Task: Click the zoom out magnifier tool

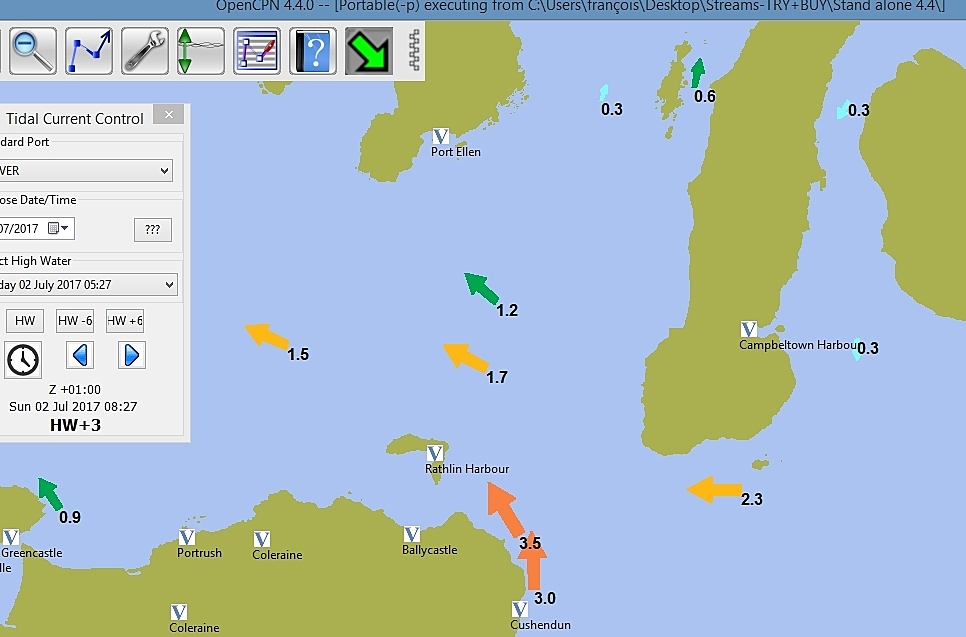Action: [x=33, y=51]
